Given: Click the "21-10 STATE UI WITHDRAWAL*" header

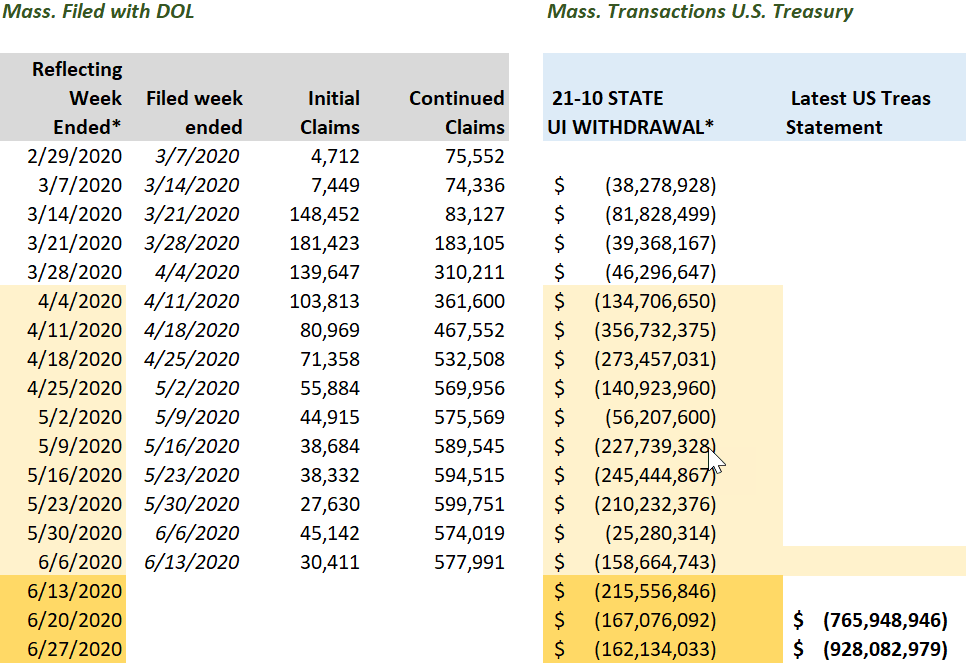Looking at the screenshot, I should (626, 112).
